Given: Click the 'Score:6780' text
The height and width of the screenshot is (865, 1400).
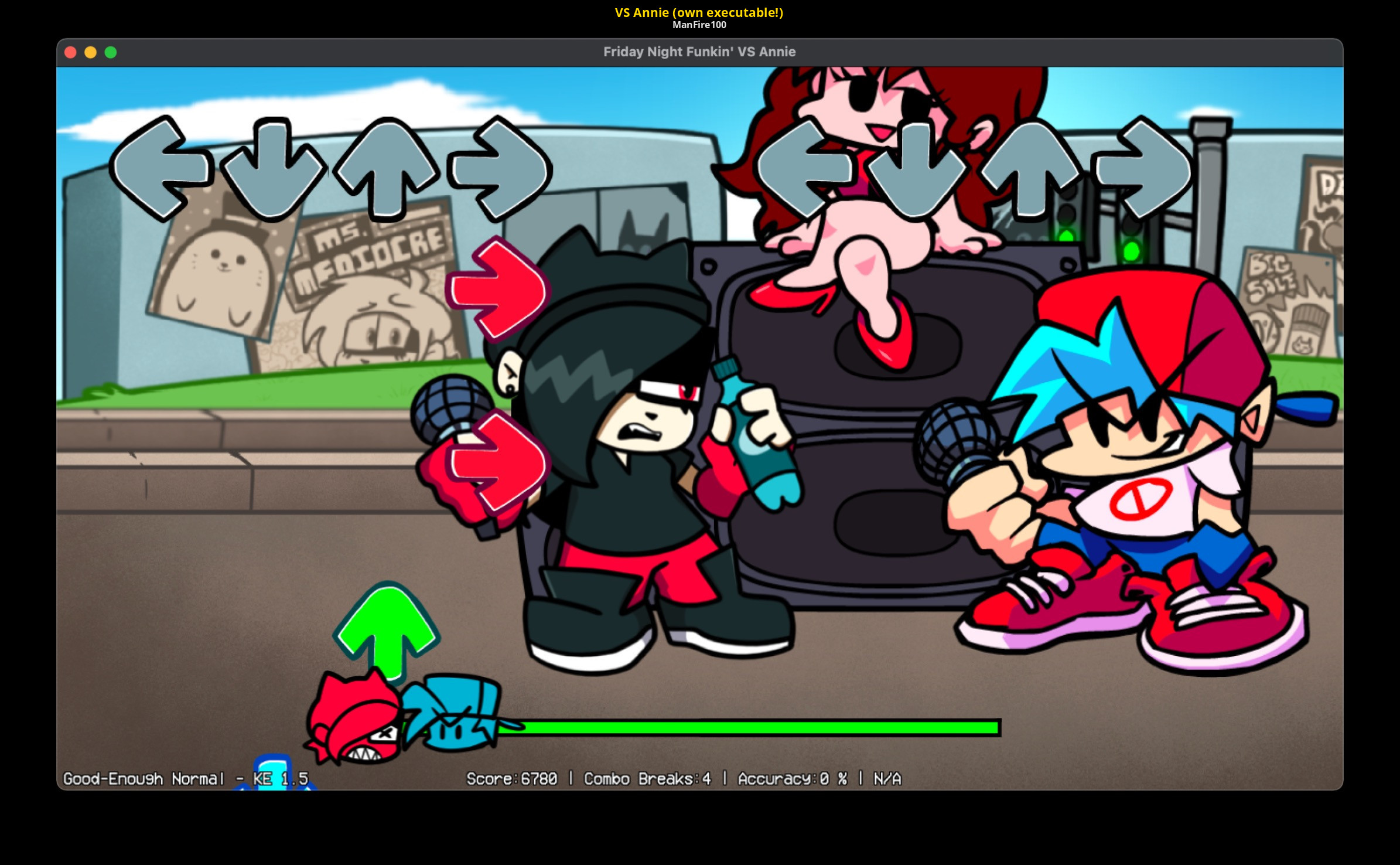Looking at the screenshot, I should pos(512,779).
